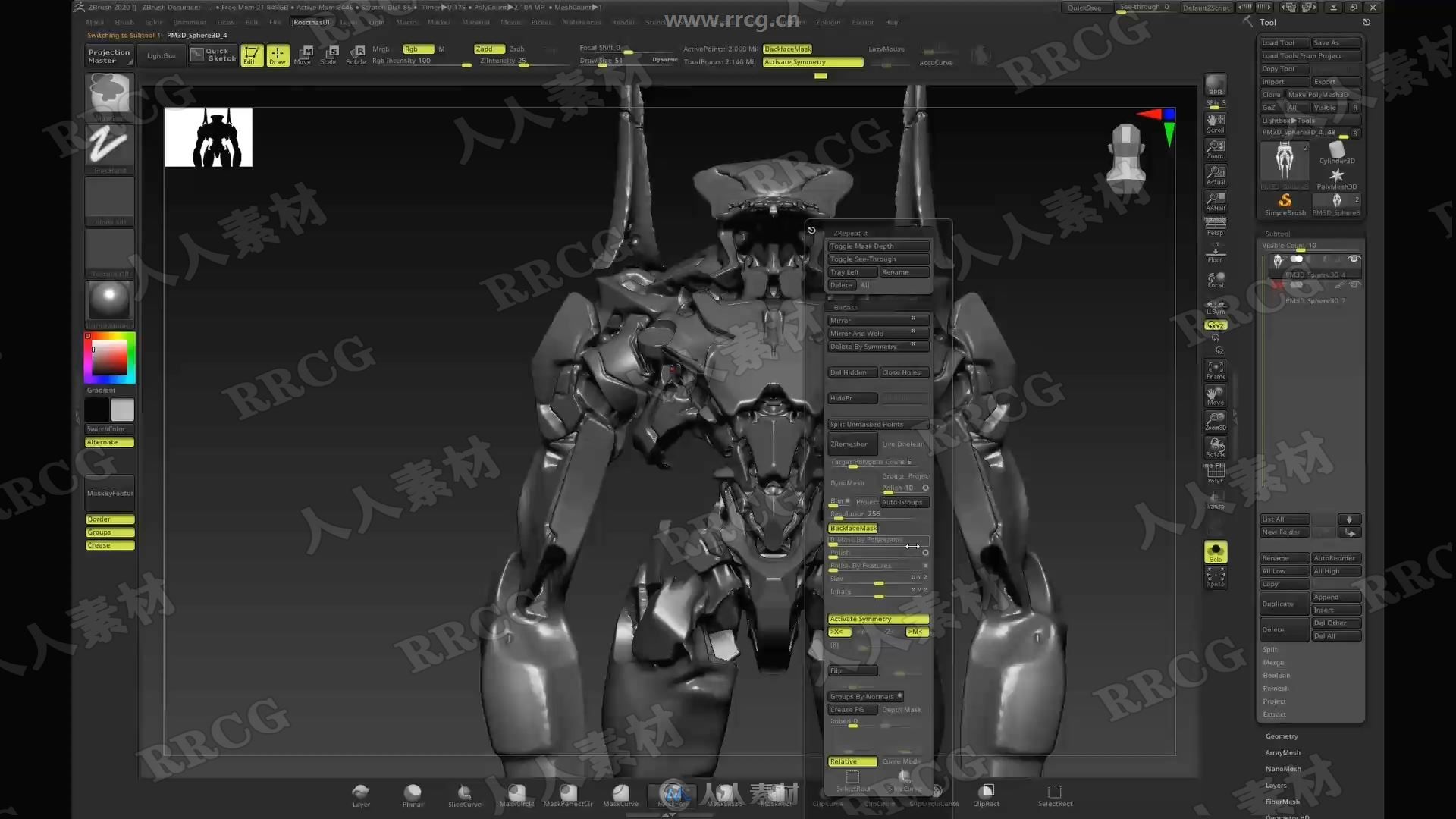The image size is (1456, 819).
Task: Pick a color in the color picker square
Action: [x=110, y=356]
